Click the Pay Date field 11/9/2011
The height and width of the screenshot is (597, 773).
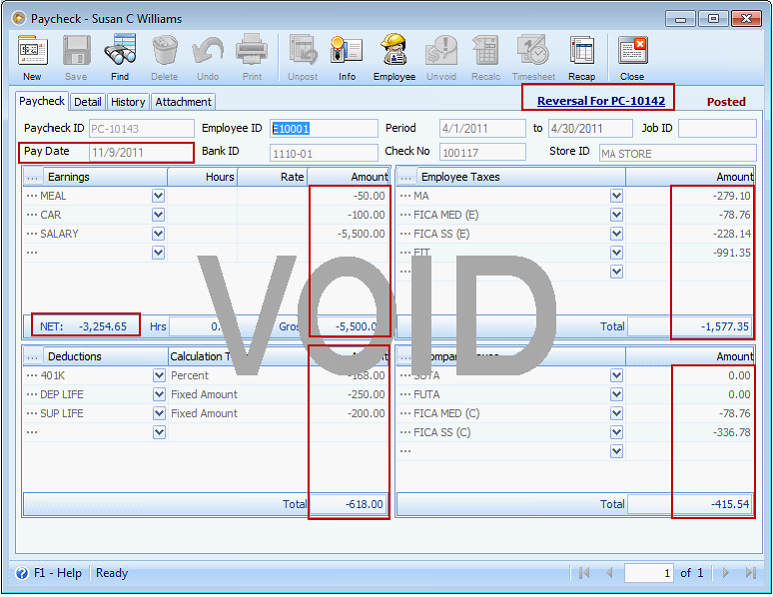141,152
